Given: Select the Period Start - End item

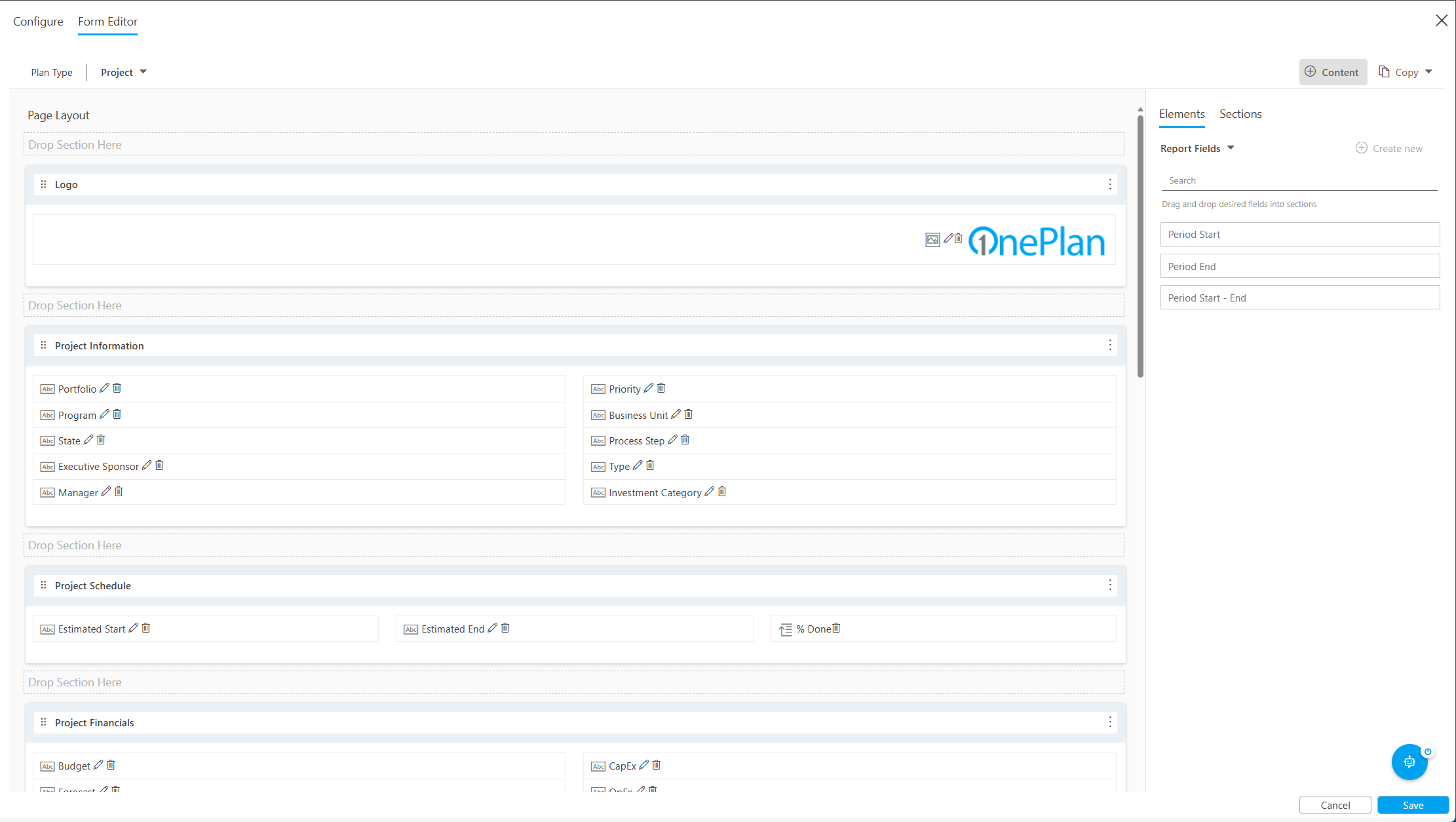Looking at the screenshot, I should coord(1300,298).
